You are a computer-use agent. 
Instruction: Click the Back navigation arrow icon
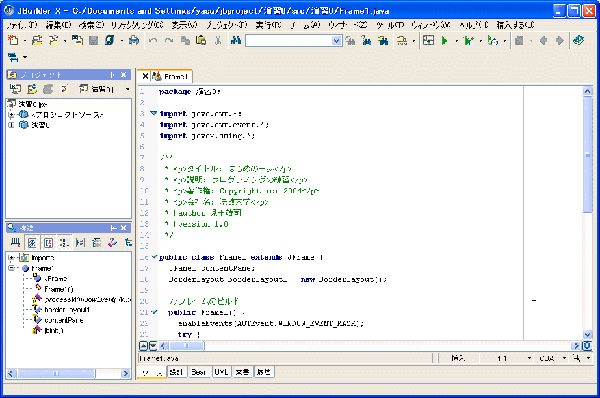[543, 40]
